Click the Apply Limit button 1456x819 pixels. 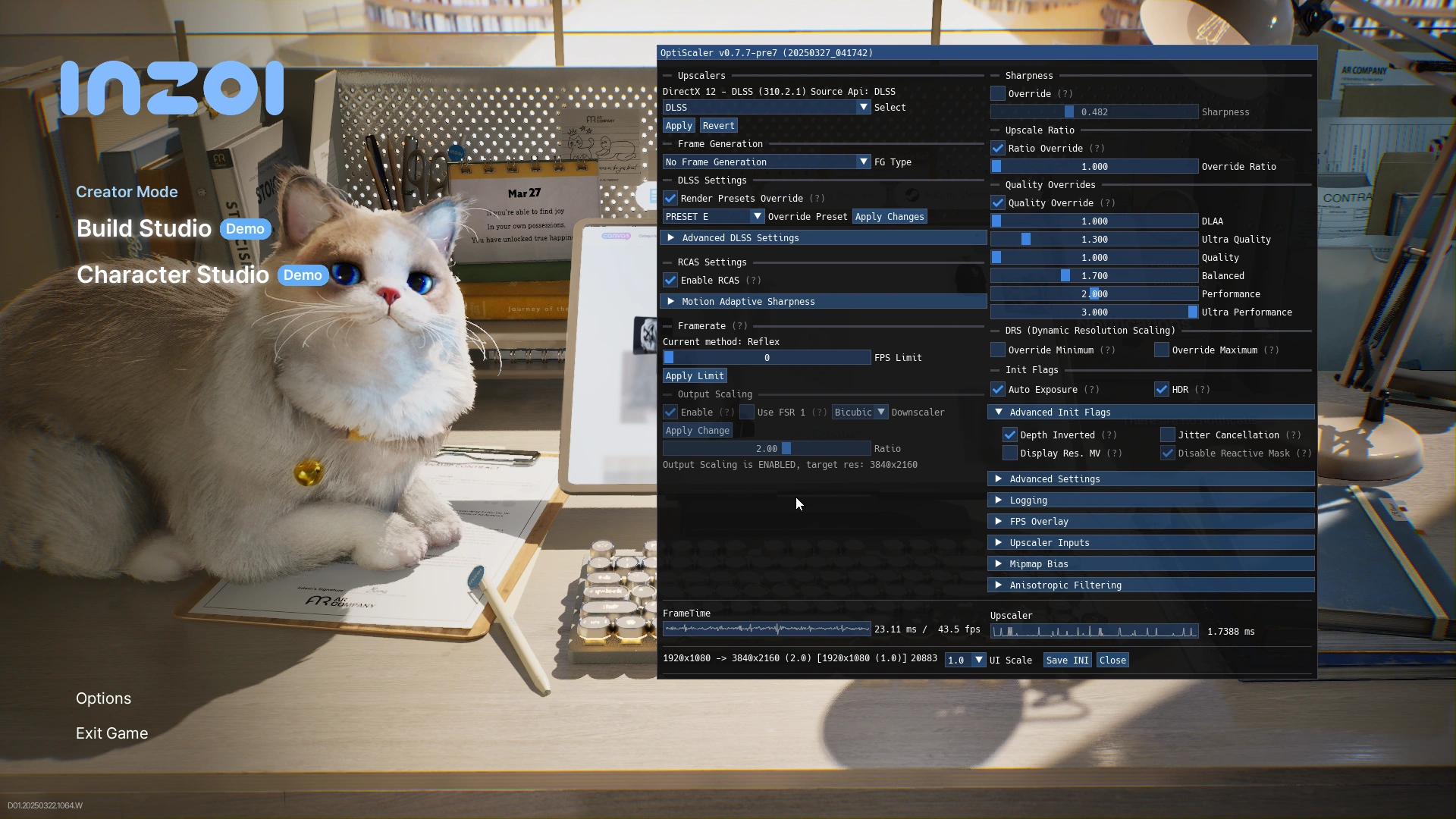pyautogui.click(x=695, y=376)
